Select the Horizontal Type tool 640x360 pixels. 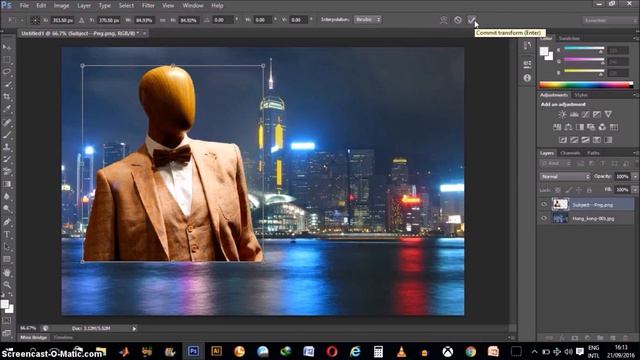[7, 235]
